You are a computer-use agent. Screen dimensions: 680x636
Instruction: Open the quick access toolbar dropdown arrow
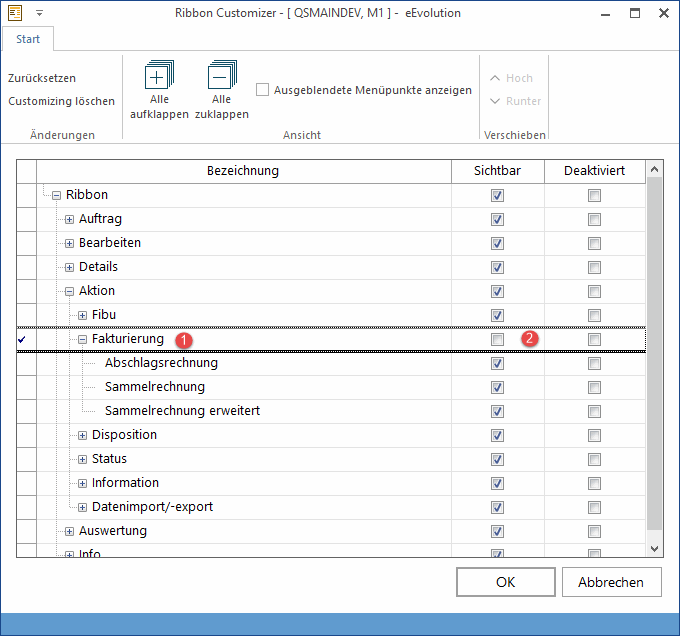(x=39, y=13)
